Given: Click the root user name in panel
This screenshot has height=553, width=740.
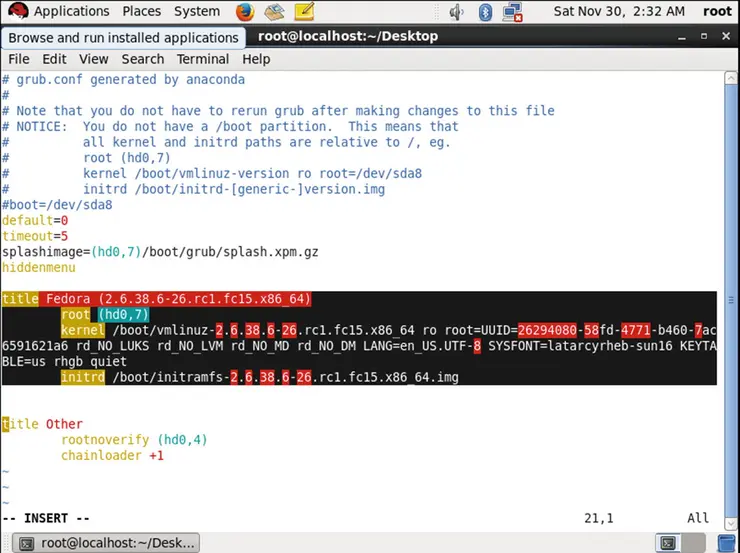Looking at the screenshot, I should click(x=717, y=12).
